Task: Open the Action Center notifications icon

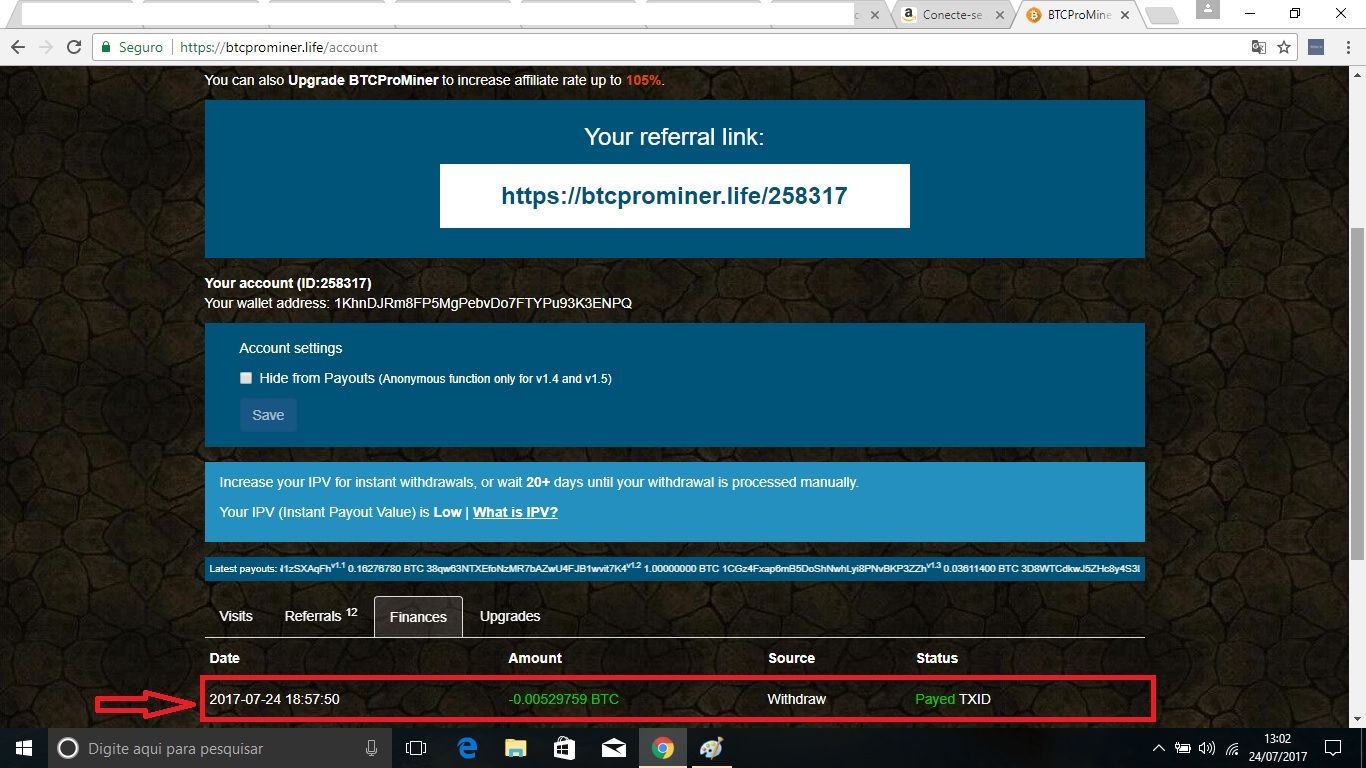Action: coord(1332,748)
